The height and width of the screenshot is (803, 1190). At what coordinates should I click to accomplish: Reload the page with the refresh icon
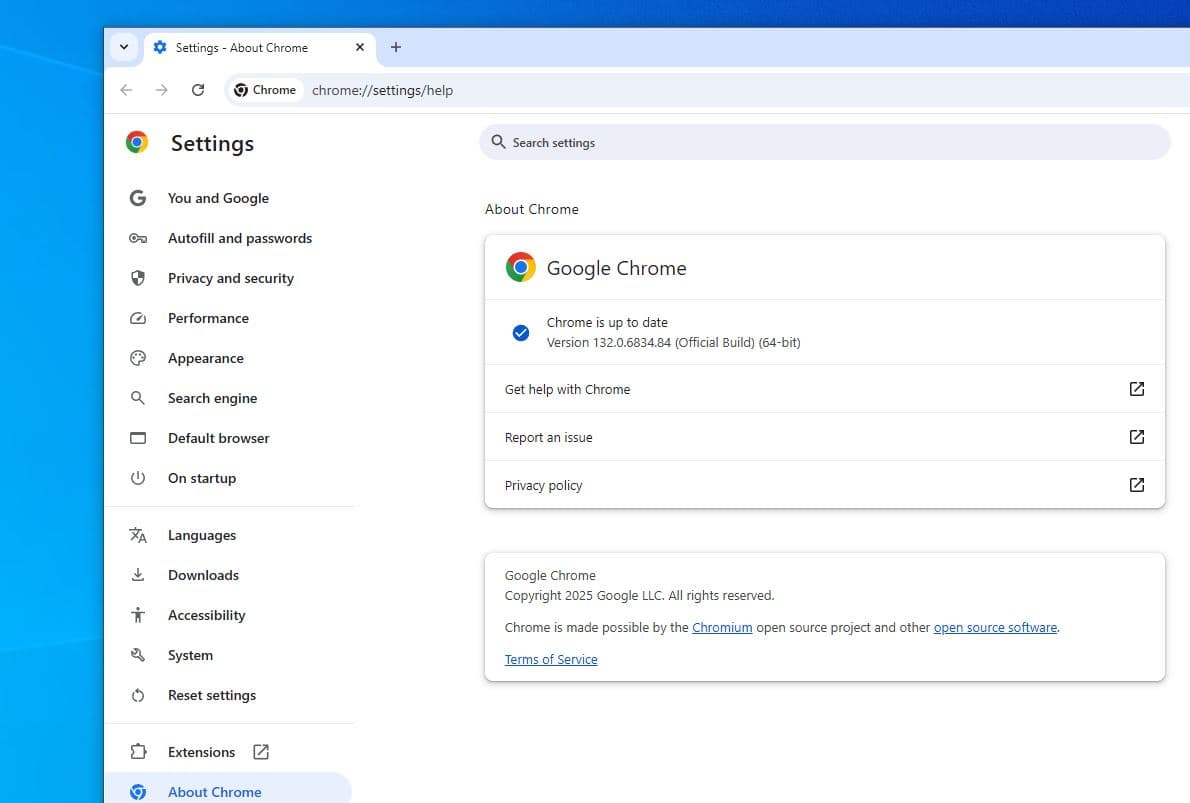click(198, 90)
